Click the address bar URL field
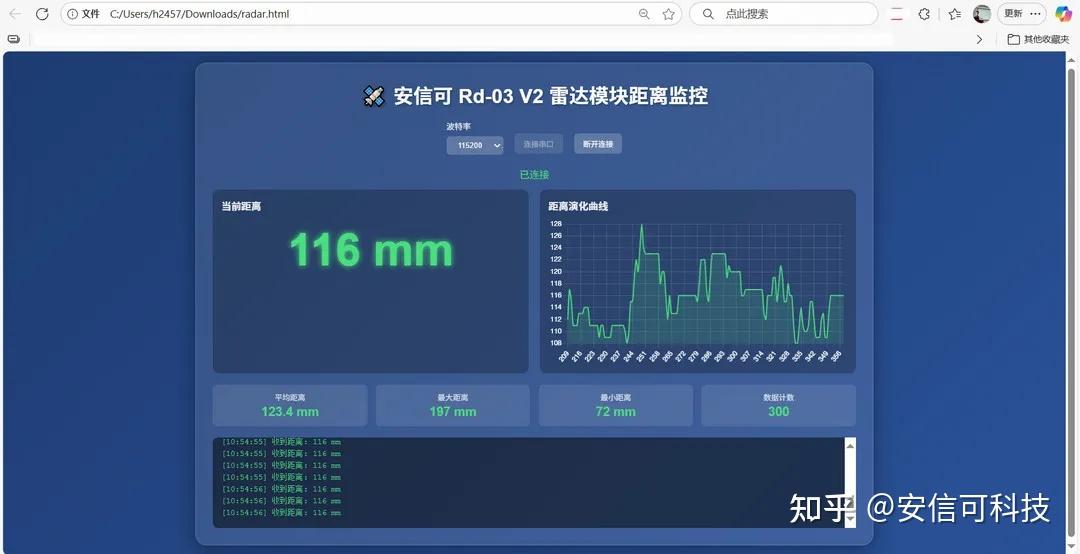The width and height of the screenshot is (1080, 554). click(371, 14)
